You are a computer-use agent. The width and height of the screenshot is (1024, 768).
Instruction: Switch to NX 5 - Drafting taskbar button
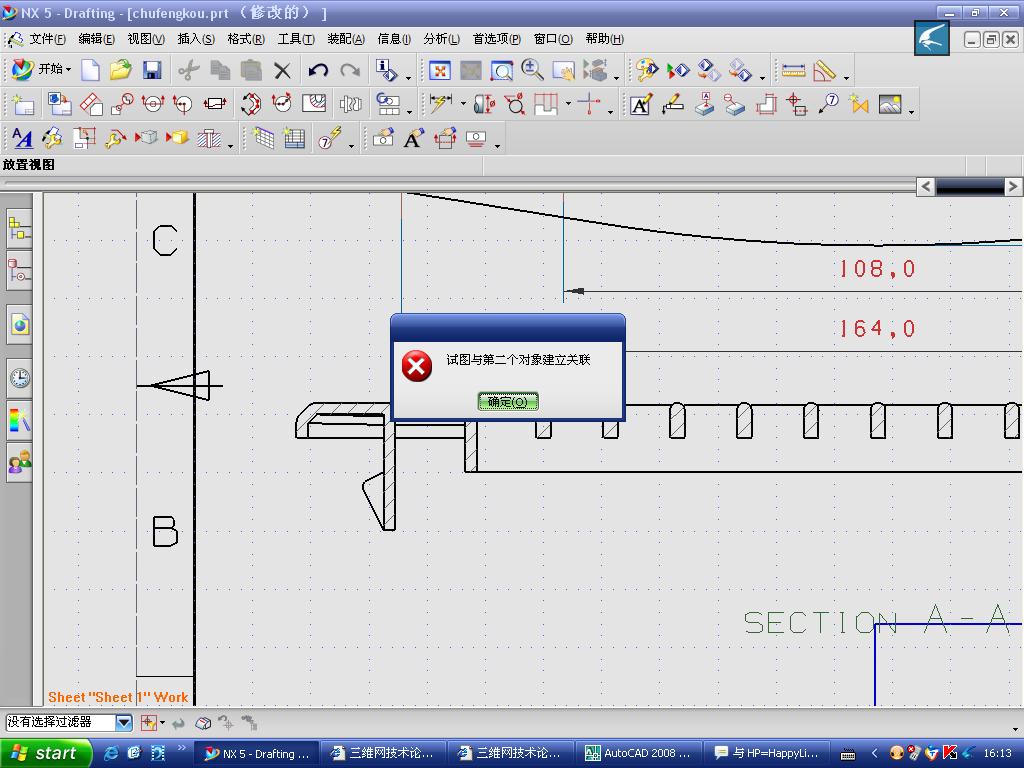point(257,753)
